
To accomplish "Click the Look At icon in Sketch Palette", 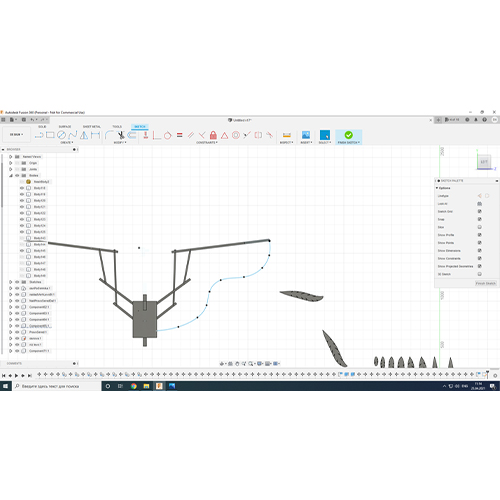I will click(x=480, y=203).
